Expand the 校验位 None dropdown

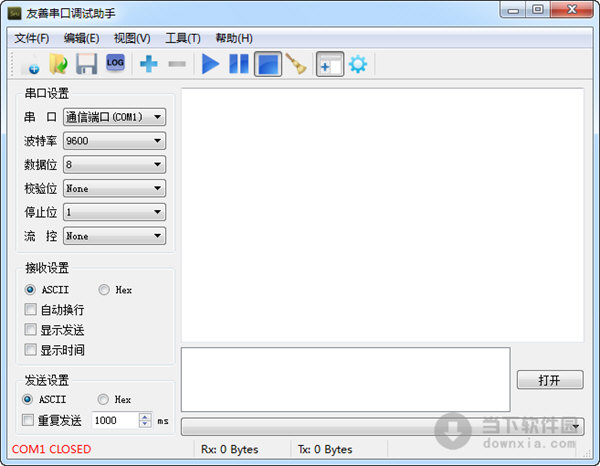click(114, 188)
